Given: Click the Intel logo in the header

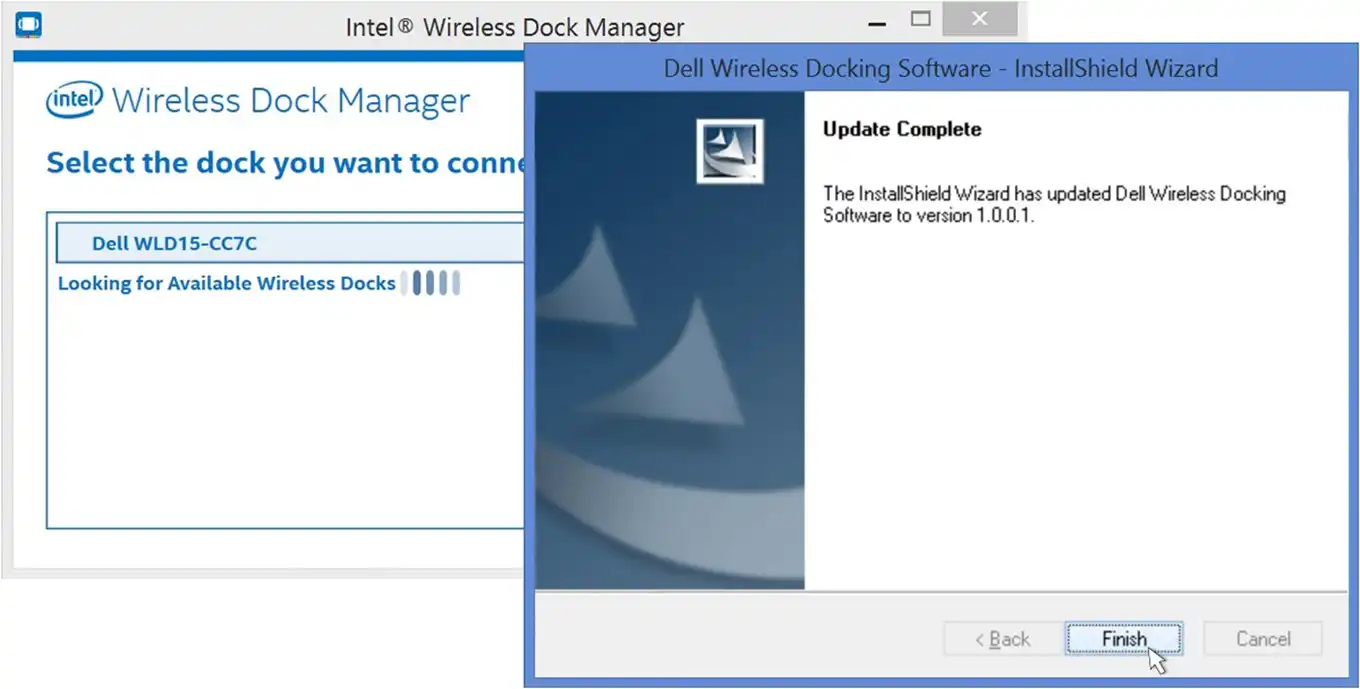Looking at the screenshot, I should pos(76,100).
